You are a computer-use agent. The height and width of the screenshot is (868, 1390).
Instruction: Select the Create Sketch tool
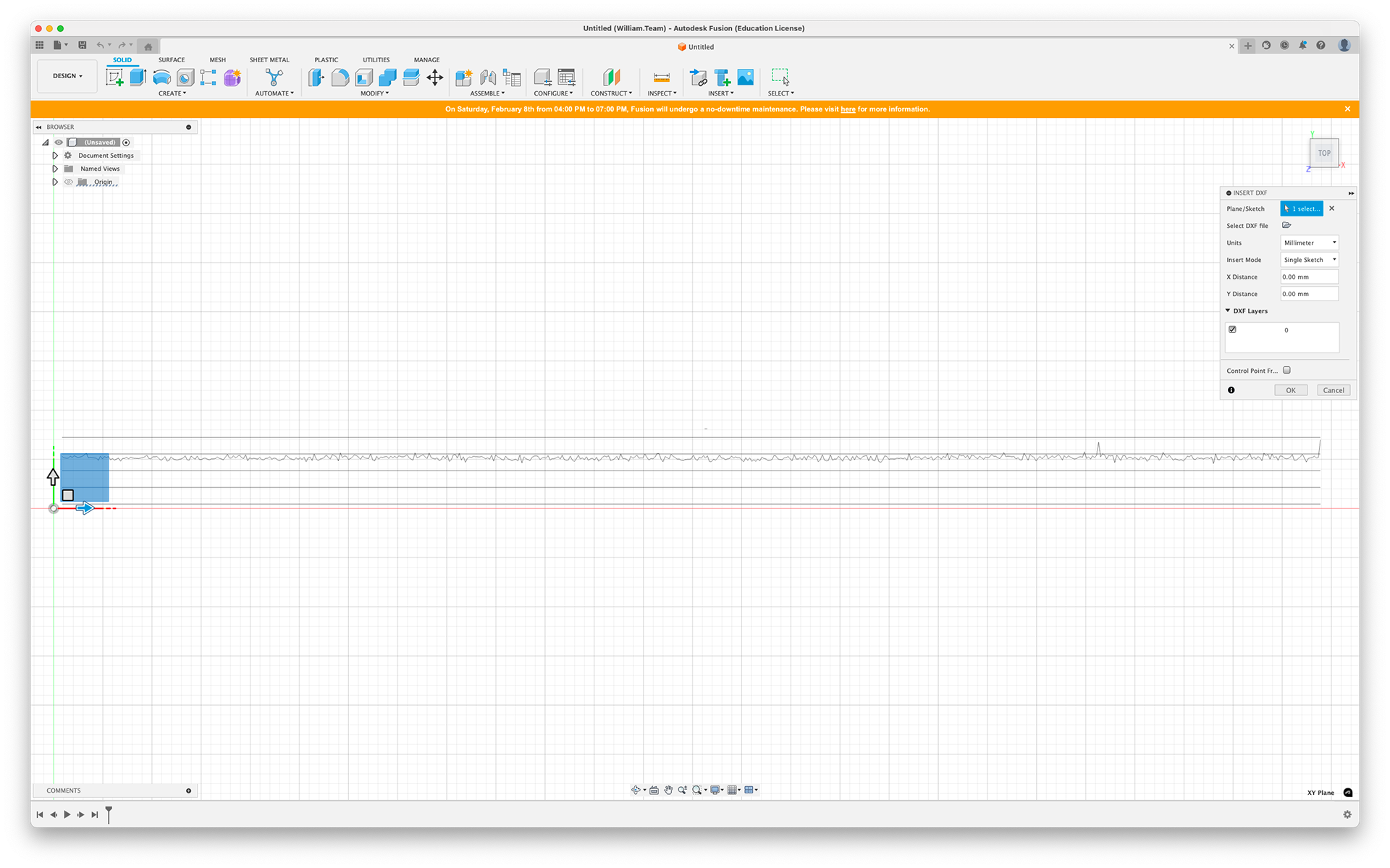point(114,77)
